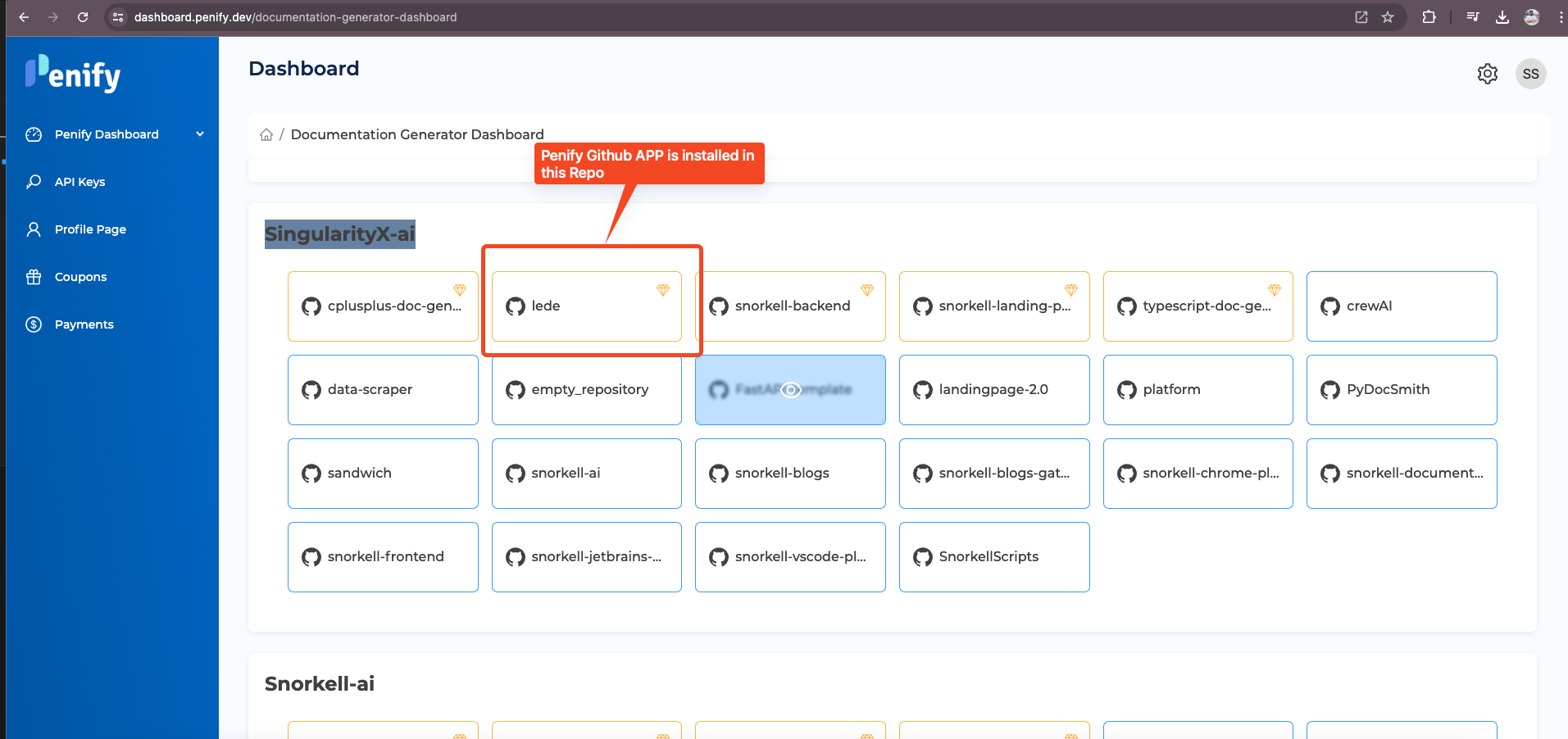This screenshot has height=739, width=1568.
Task: Open the crewAI repository card
Action: tap(1402, 306)
